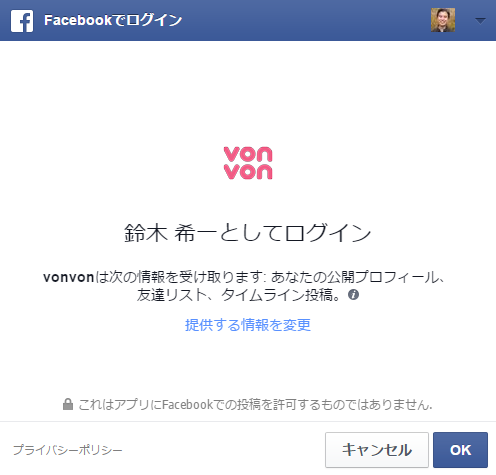The width and height of the screenshot is (496, 475).
Task: Click empty area of blue header bar
Action: [300, 20]
